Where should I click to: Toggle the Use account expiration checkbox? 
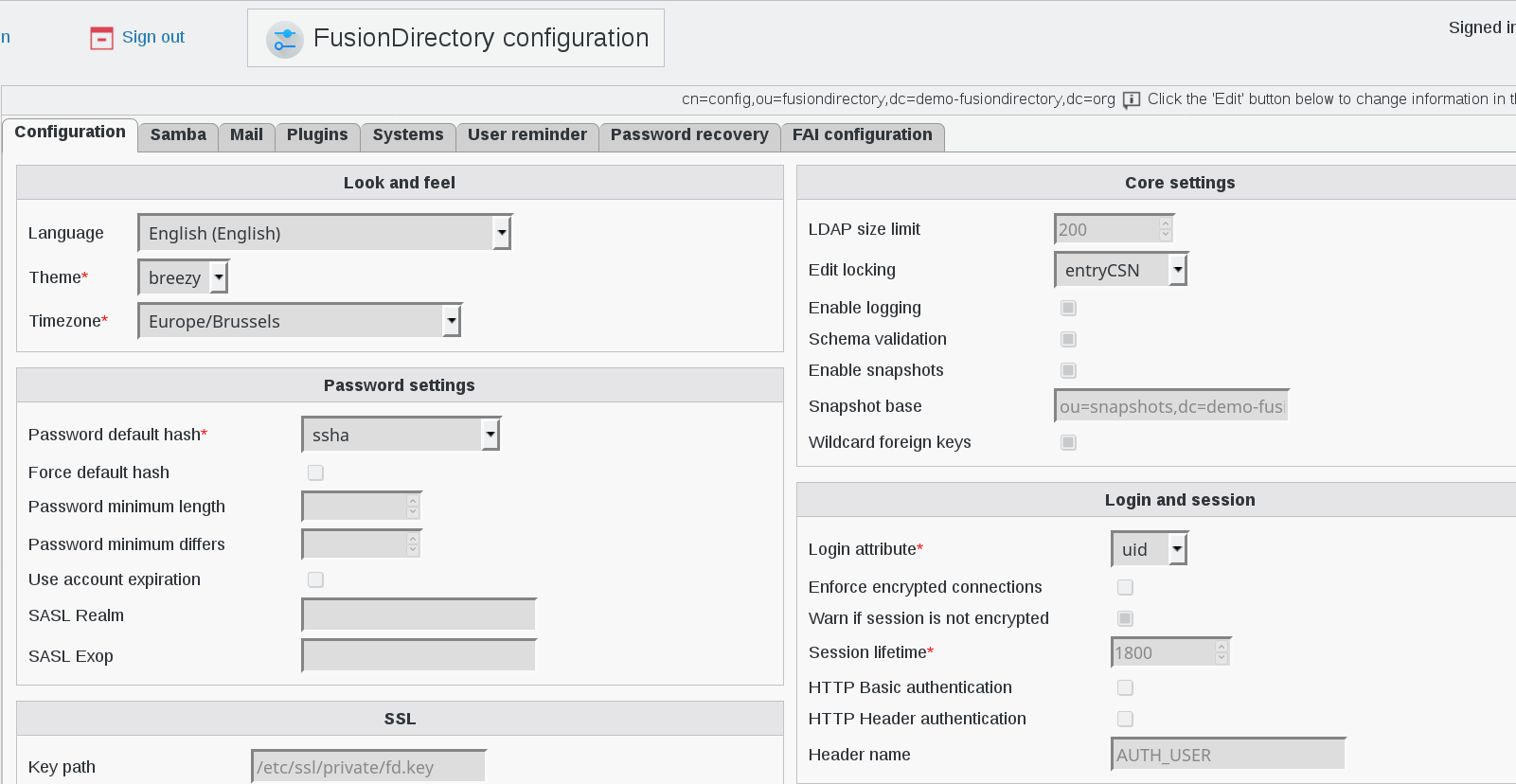315,579
